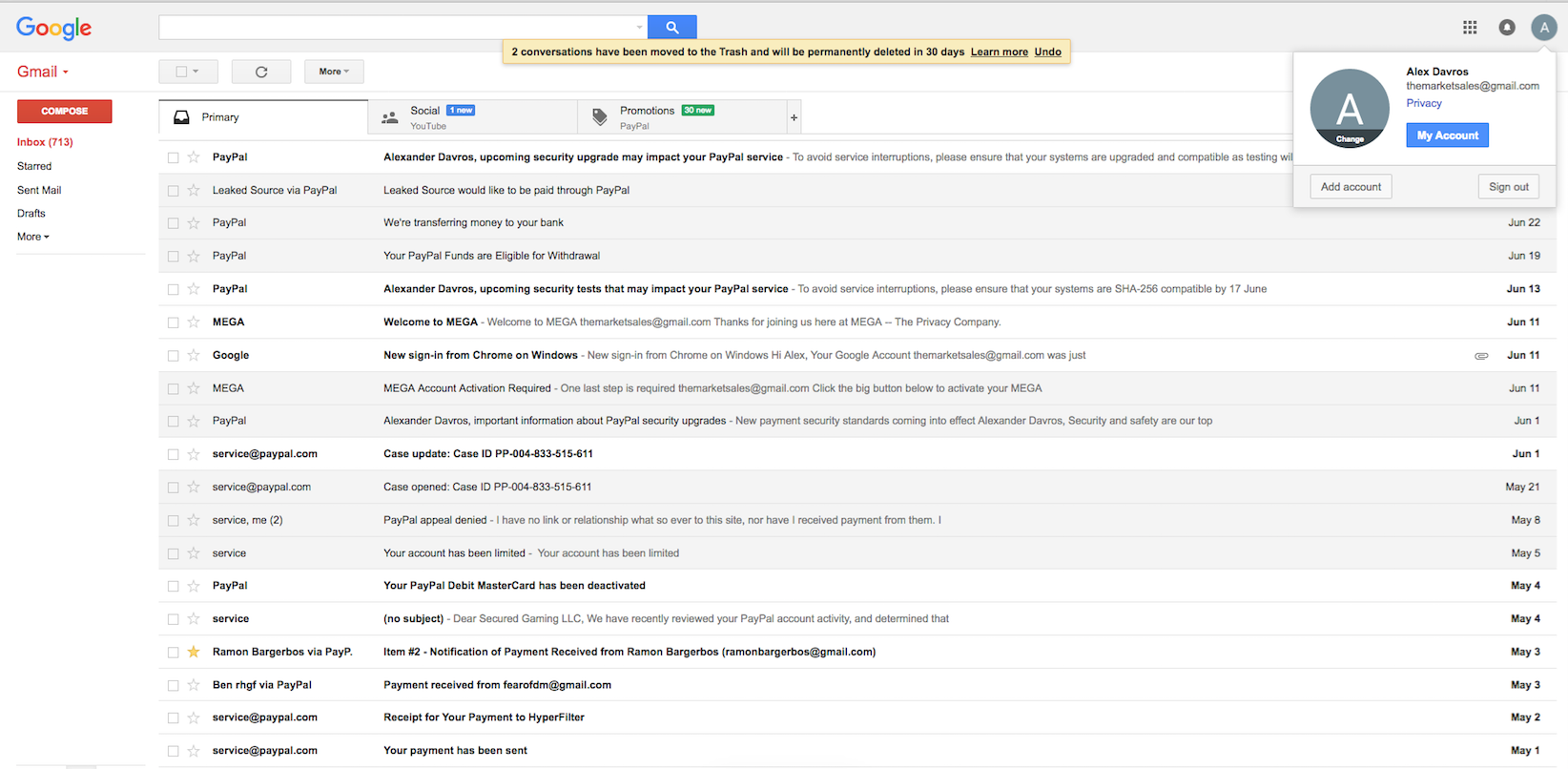The image size is (1568, 769).
Task: Tick checkbox for Leaked Source via PayPal email
Action: 174,191
